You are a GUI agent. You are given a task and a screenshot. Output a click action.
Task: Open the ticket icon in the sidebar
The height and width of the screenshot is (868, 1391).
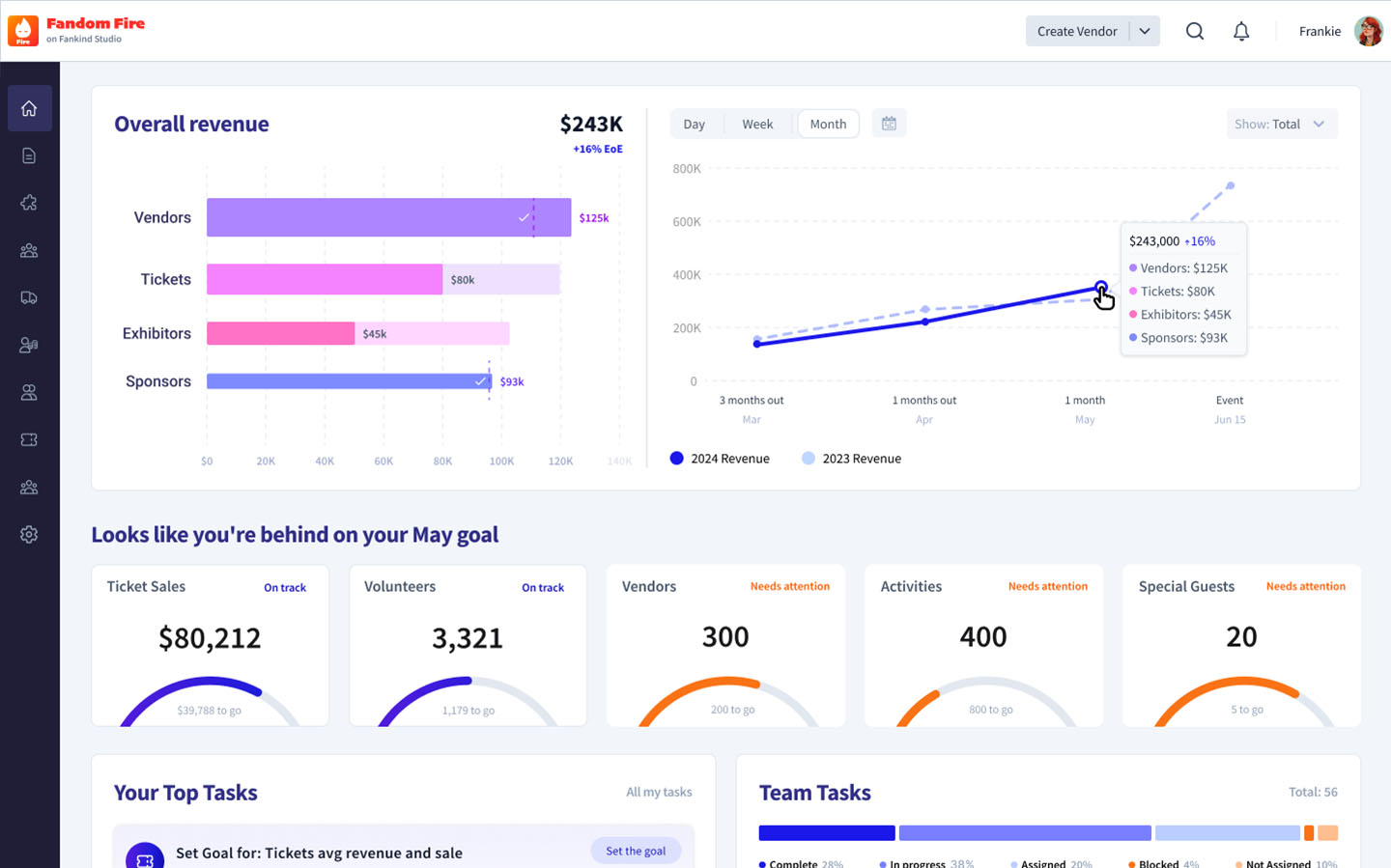pos(29,439)
